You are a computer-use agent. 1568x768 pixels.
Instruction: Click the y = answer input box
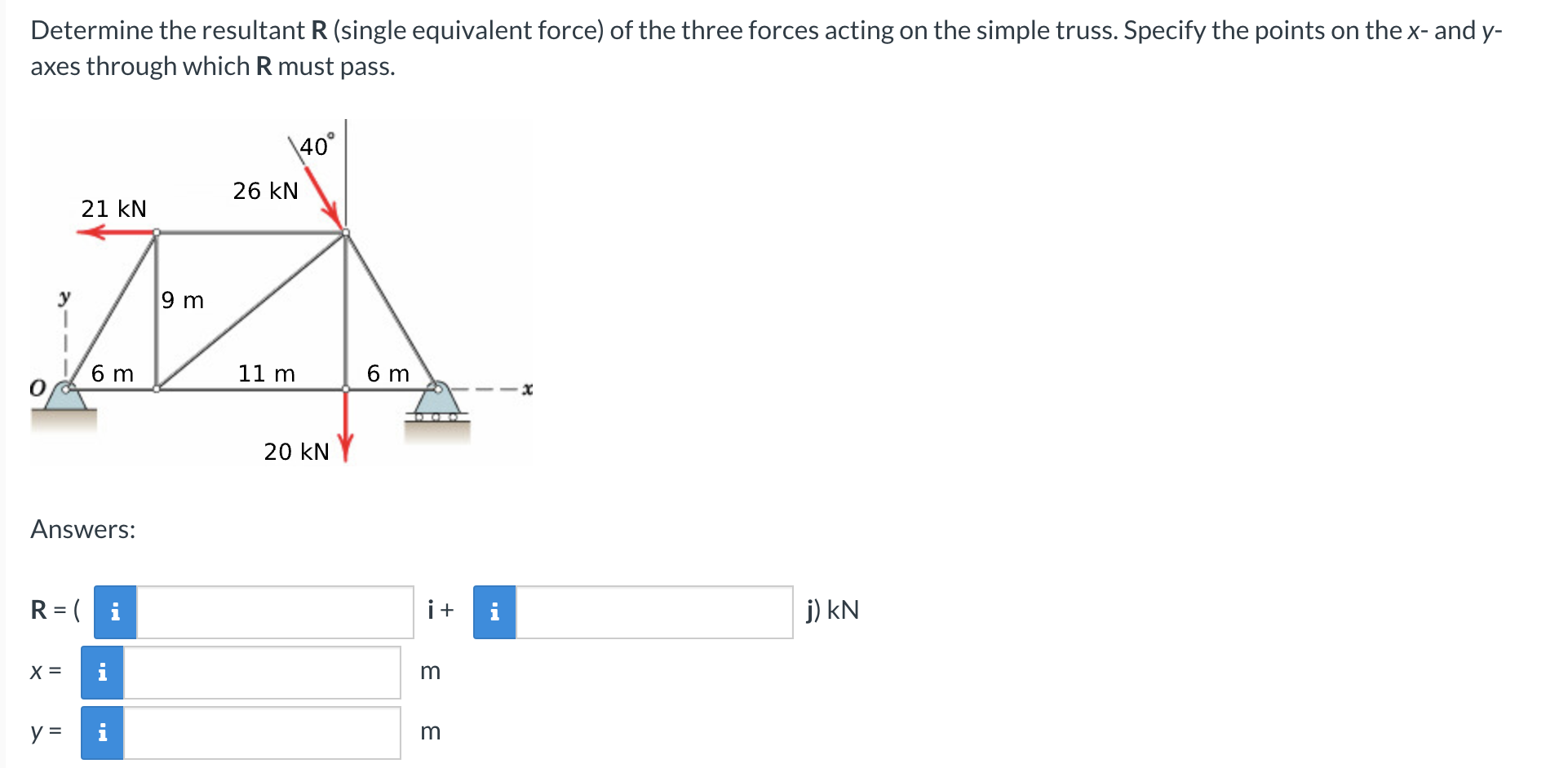click(261, 732)
